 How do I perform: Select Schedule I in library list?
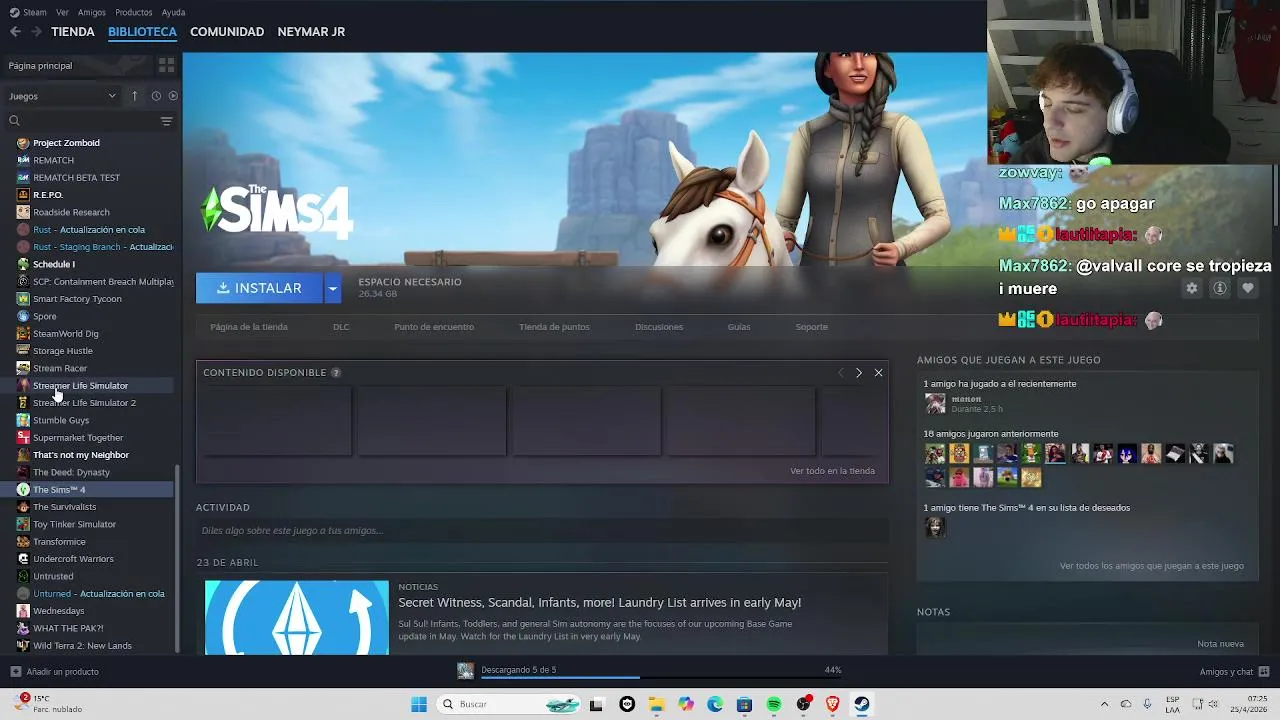point(54,264)
